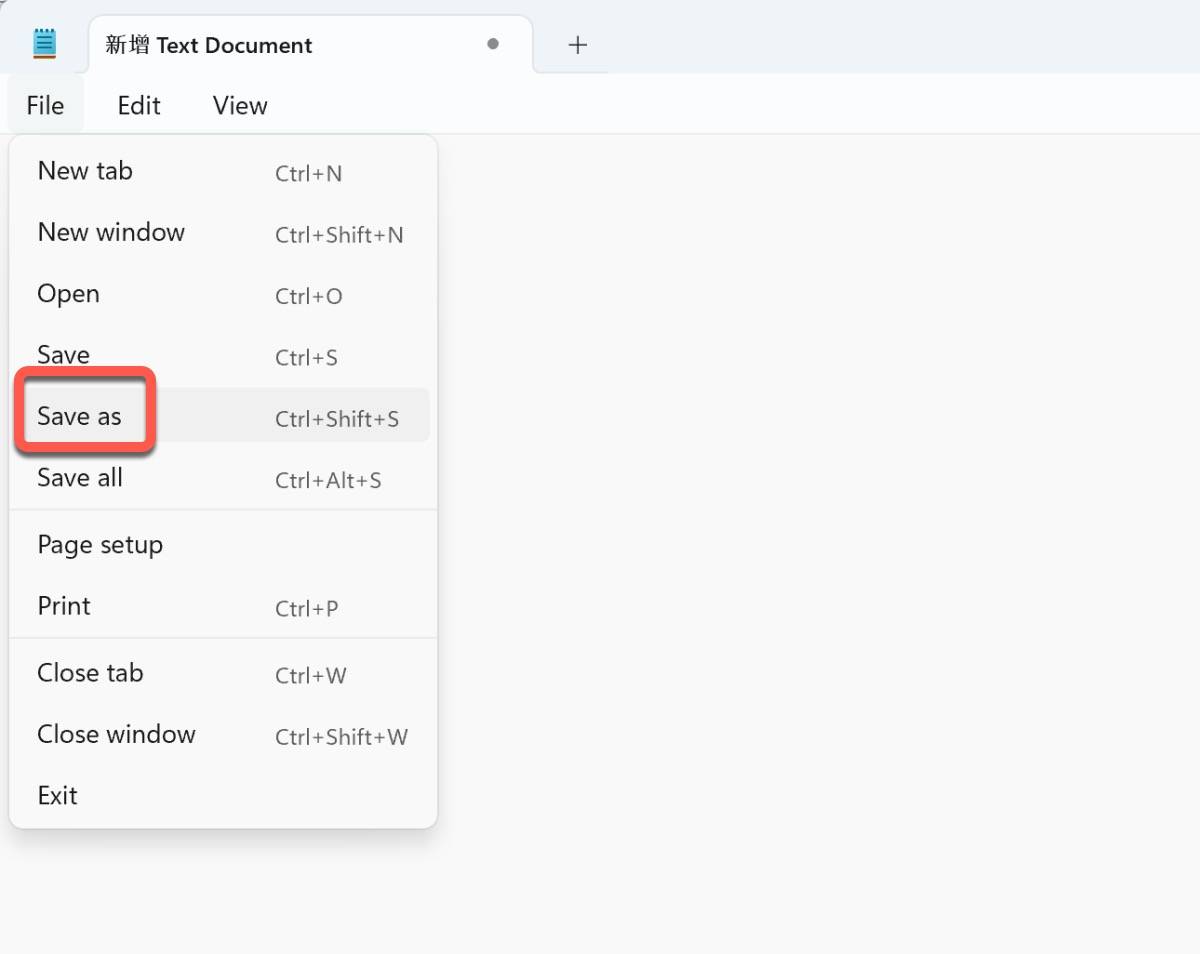Screen dimensions: 1200x954
Task: Choose Close tab menu item
Action: (x=90, y=673)
